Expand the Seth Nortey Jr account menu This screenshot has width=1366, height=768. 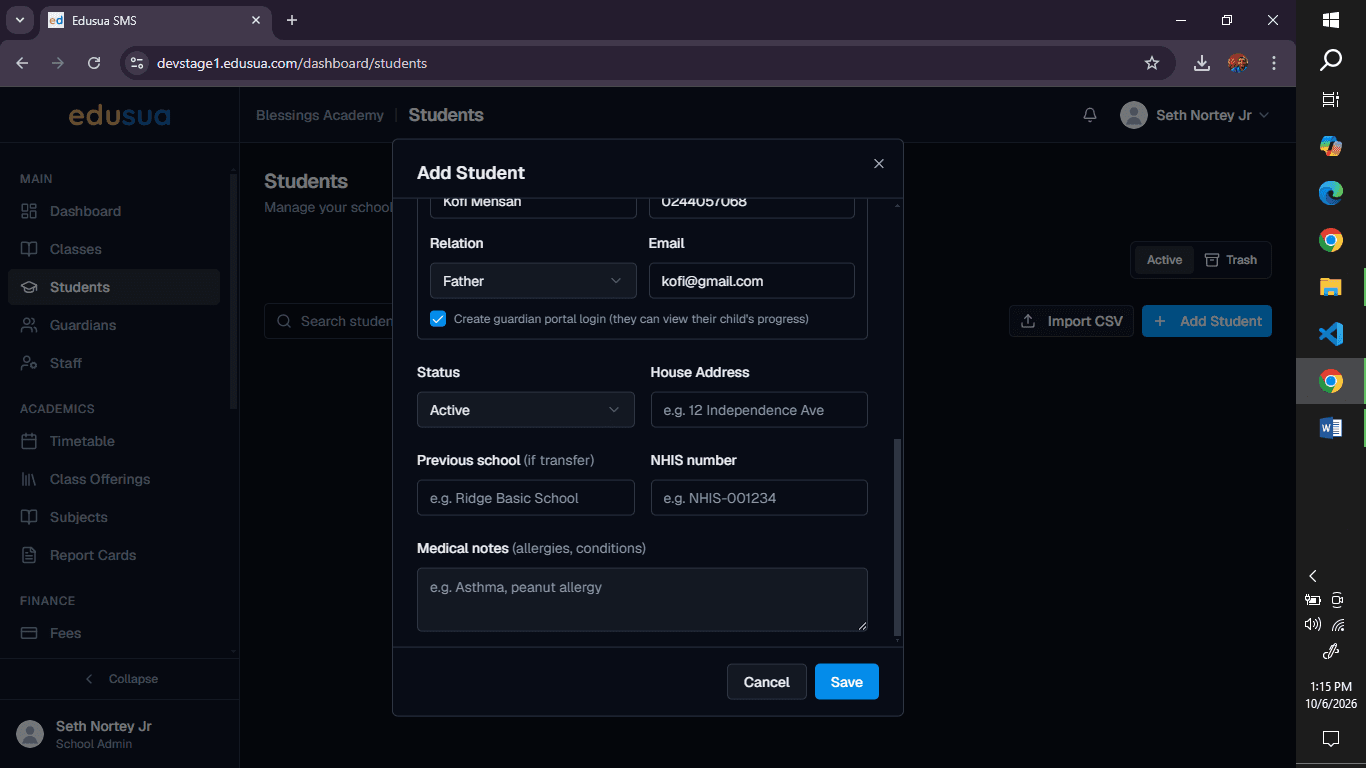[1195, 115]
